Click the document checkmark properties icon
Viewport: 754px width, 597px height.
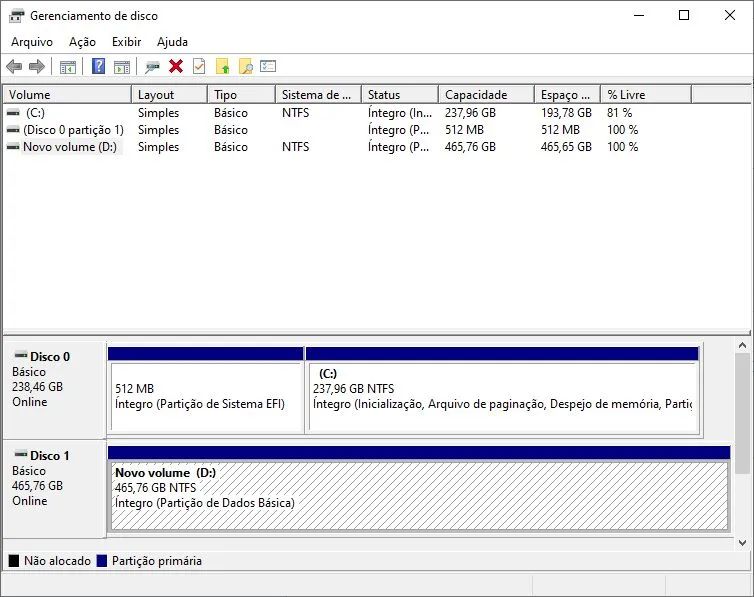coord(199,66)
